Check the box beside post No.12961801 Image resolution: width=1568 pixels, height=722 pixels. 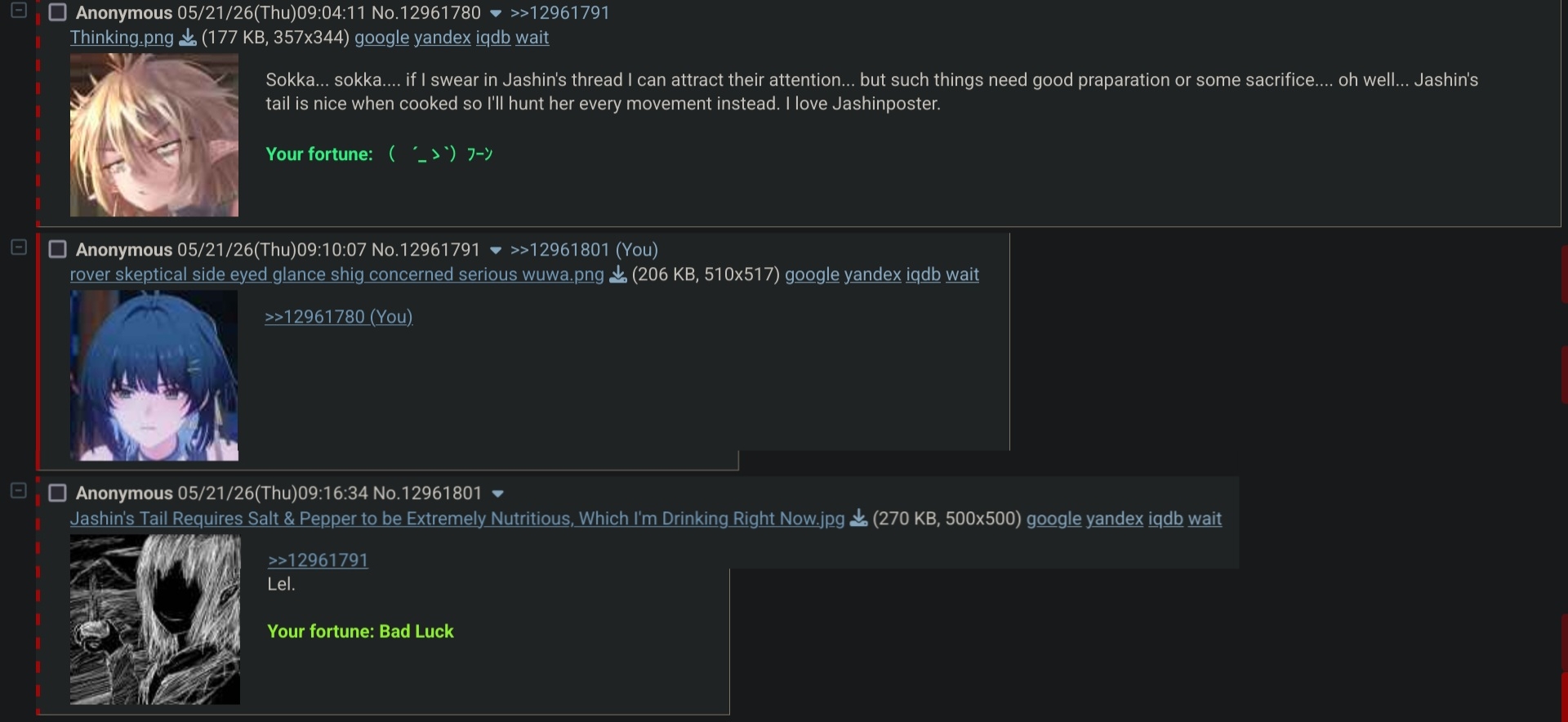(x=57, y=492)
